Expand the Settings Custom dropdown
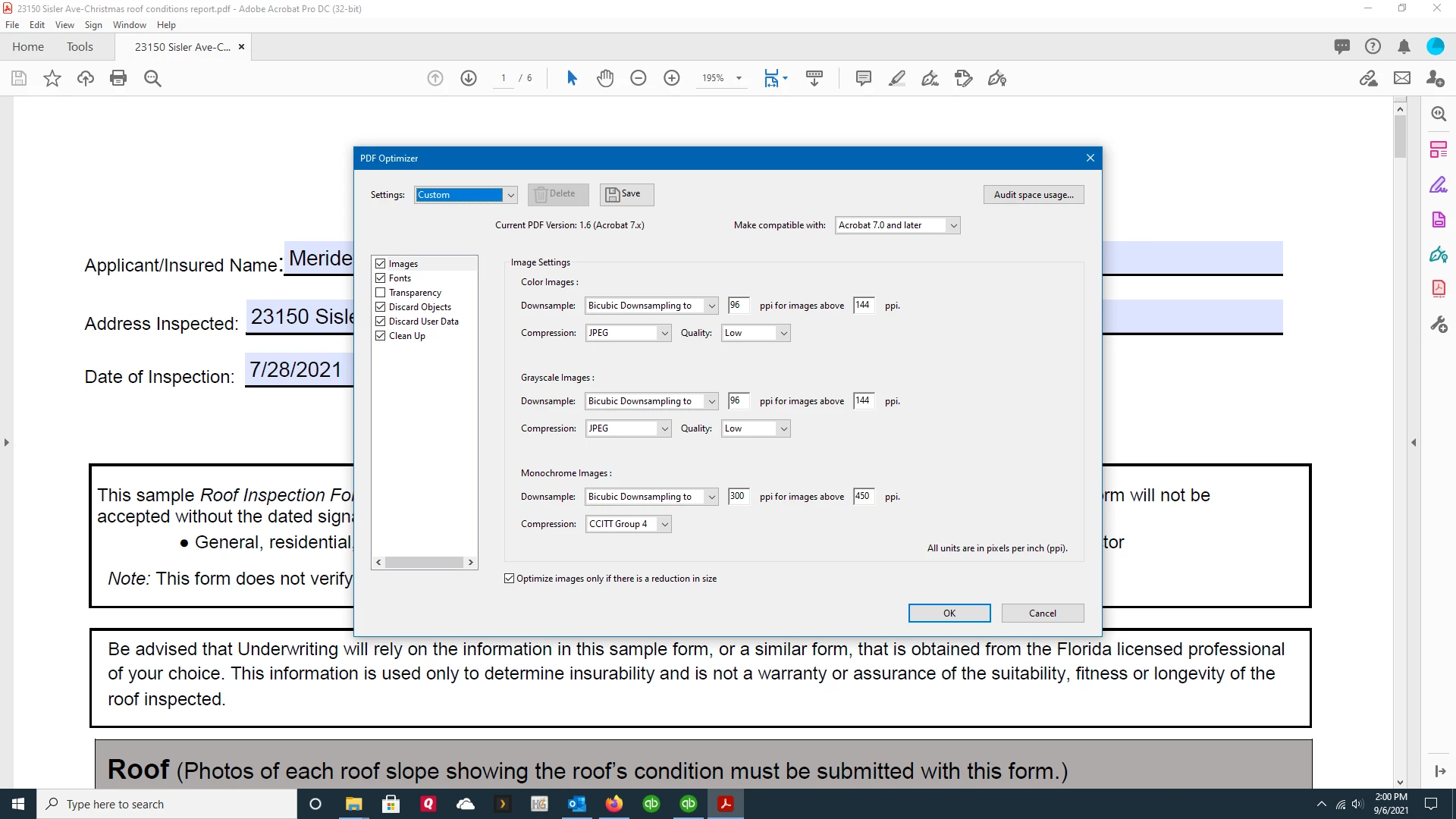 tap(511, 195)
